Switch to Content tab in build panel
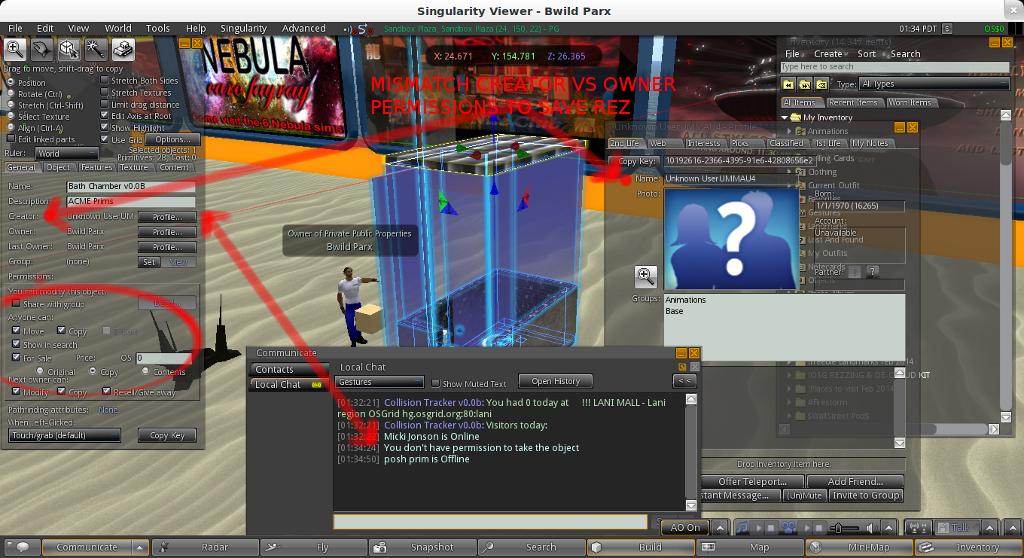This screenshot has width=1024, height=558. [174, 168]
